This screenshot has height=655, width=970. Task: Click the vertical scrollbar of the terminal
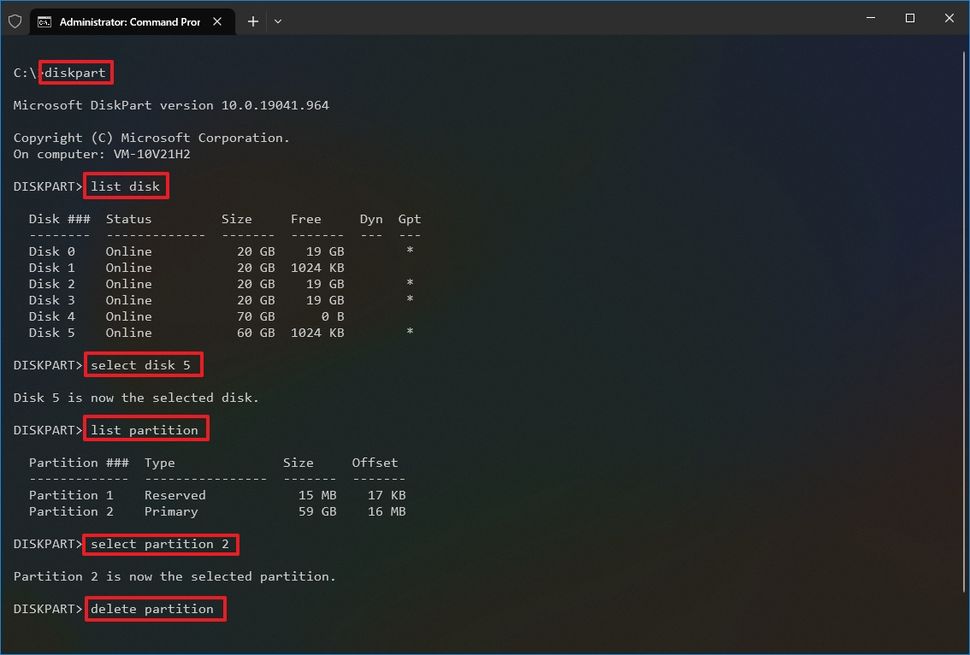pos(964,322)
